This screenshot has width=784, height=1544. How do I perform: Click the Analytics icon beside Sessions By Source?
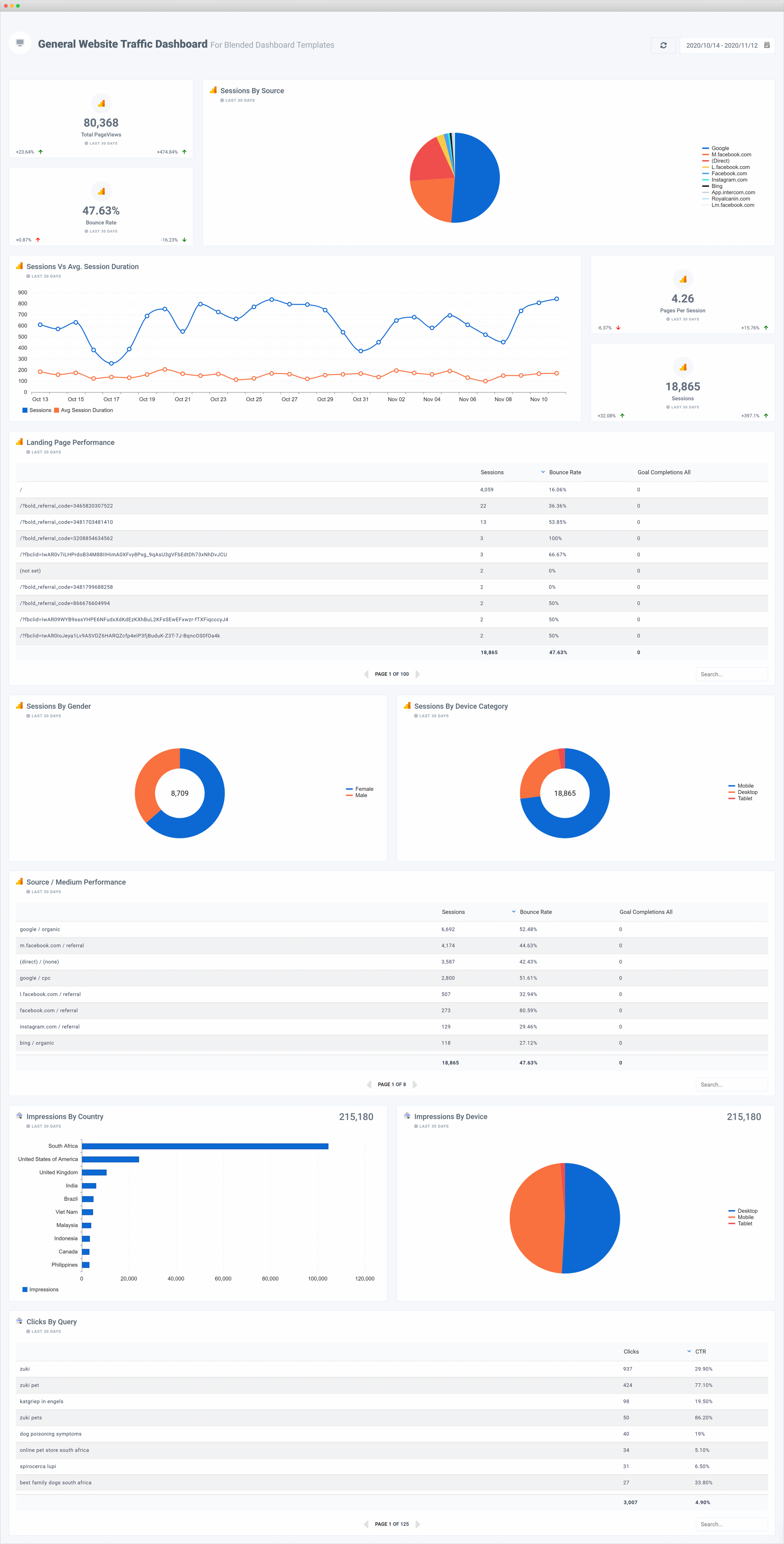pos(213,90)
